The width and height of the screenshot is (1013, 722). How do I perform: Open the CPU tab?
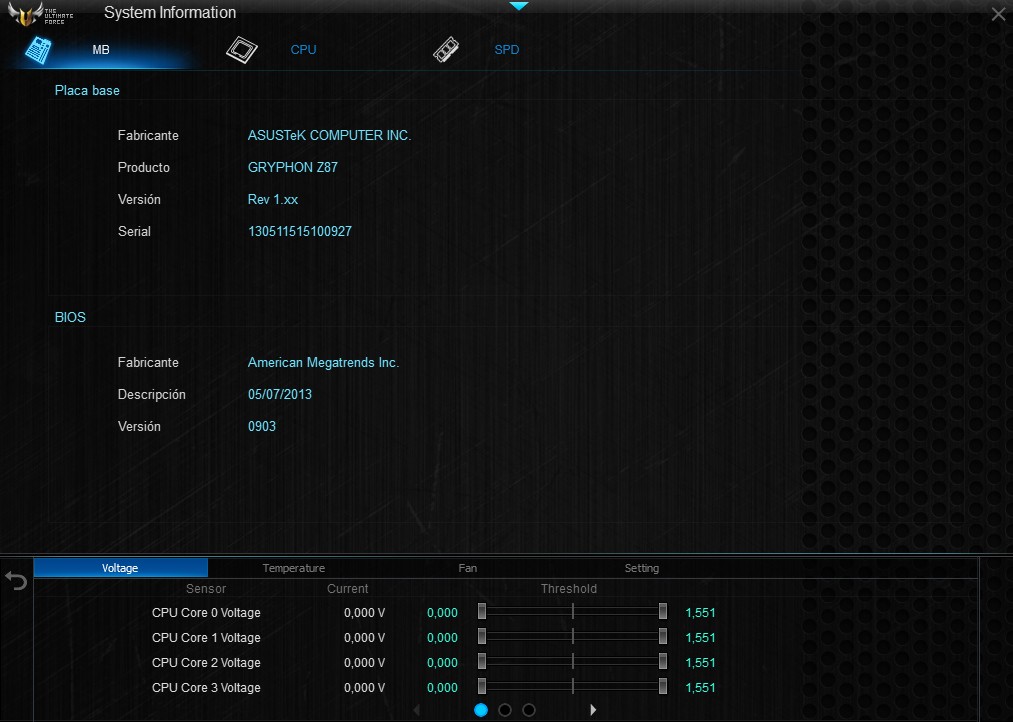pos(303,50)
